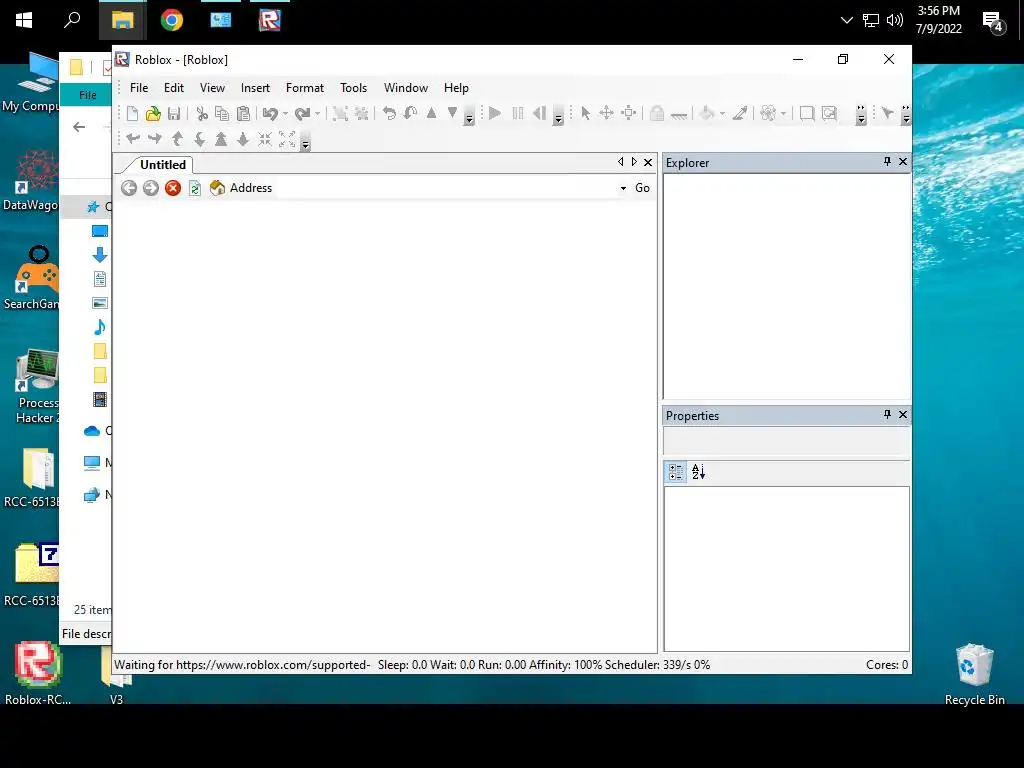This screenshot has height=768, width=1024.
Task: Click the record video icon
Action: pos(829,114)
